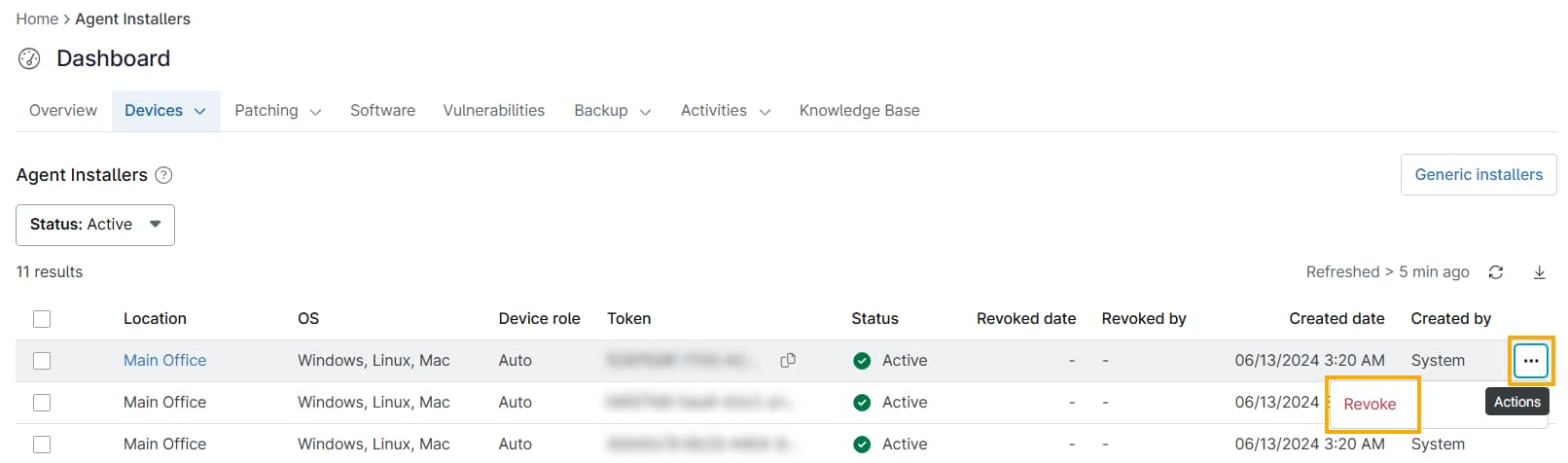Click the green Active status icon in second row
Viewport: 1568px width, 463px height.
(862, 403)
